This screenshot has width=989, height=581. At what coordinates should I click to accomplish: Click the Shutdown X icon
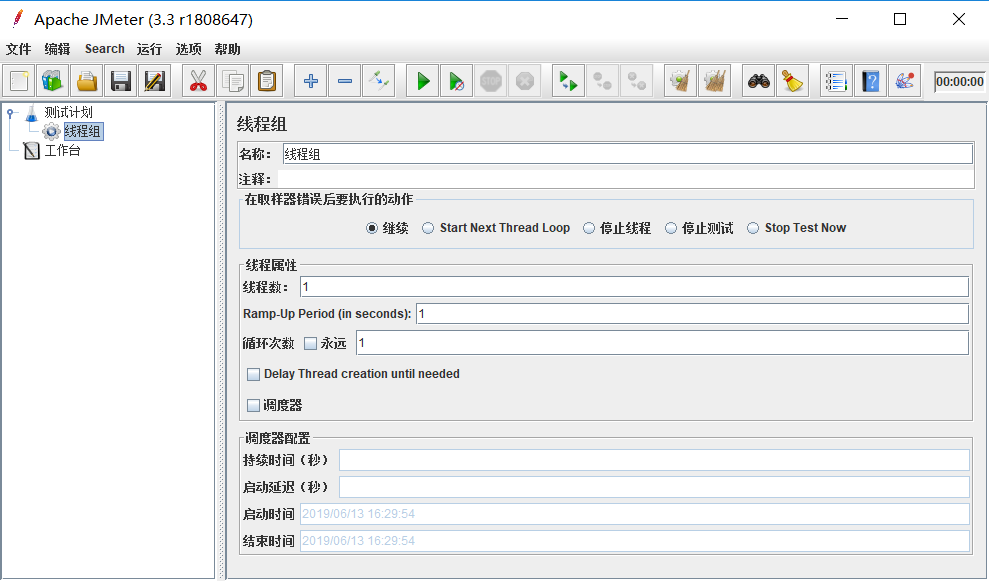pos(525,81)
